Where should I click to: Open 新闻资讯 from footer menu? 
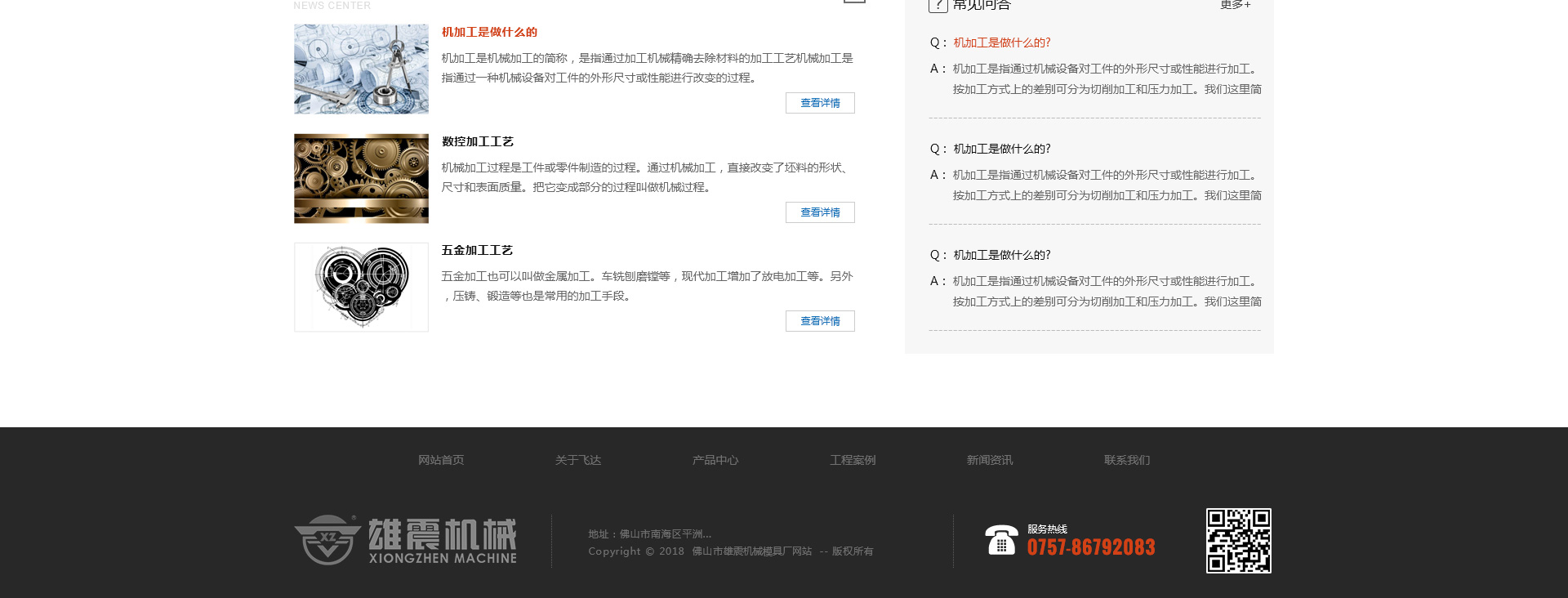click(x=990, y=460)
